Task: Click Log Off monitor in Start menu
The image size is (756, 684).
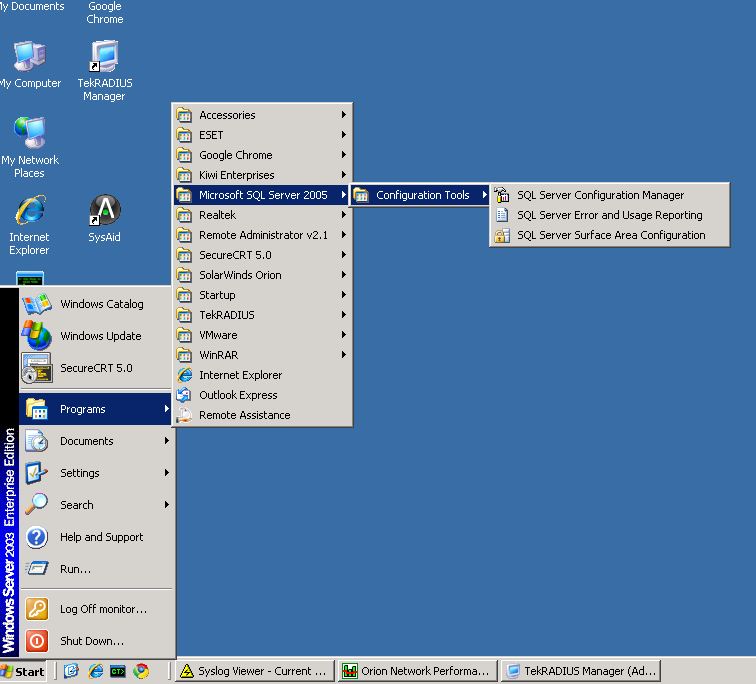Action: (102, 609)
